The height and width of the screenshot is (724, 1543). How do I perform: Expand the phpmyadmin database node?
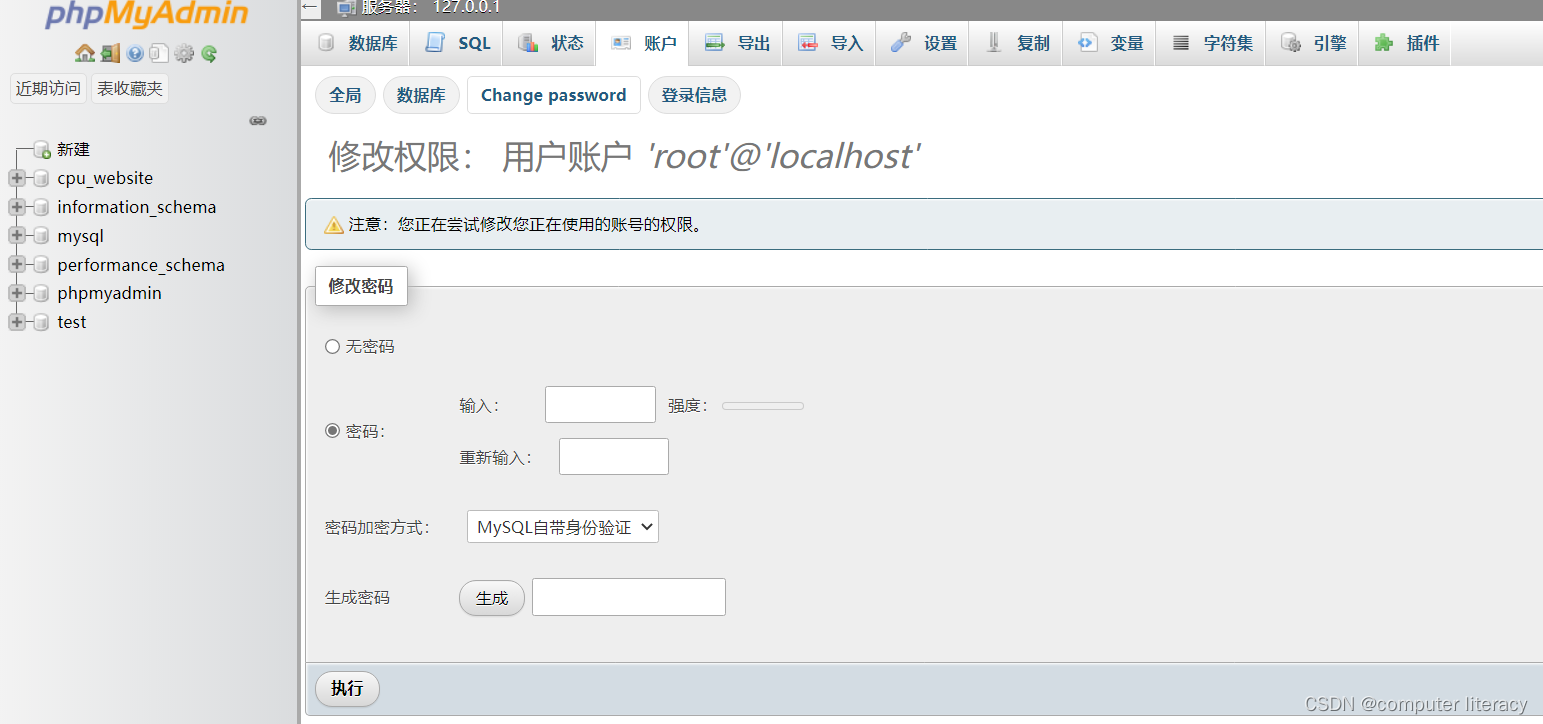16,293
